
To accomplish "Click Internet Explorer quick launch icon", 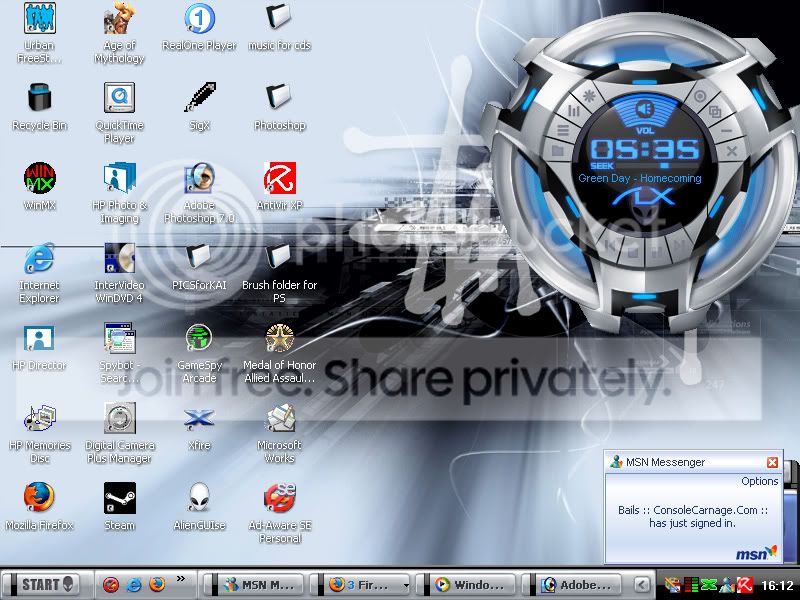I will coord(134,585).
